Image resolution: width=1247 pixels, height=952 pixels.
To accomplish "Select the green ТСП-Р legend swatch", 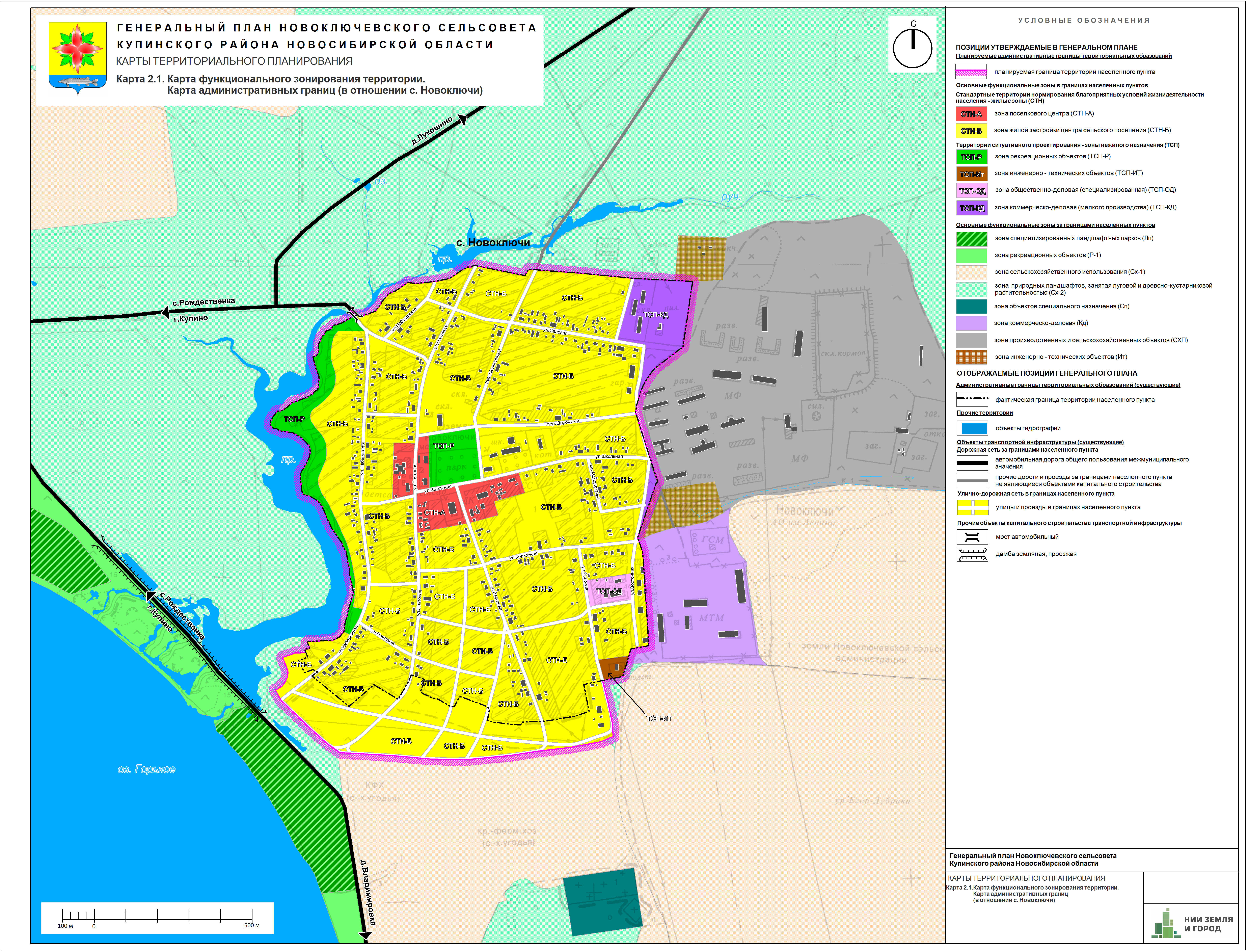I will coord(972,157).
